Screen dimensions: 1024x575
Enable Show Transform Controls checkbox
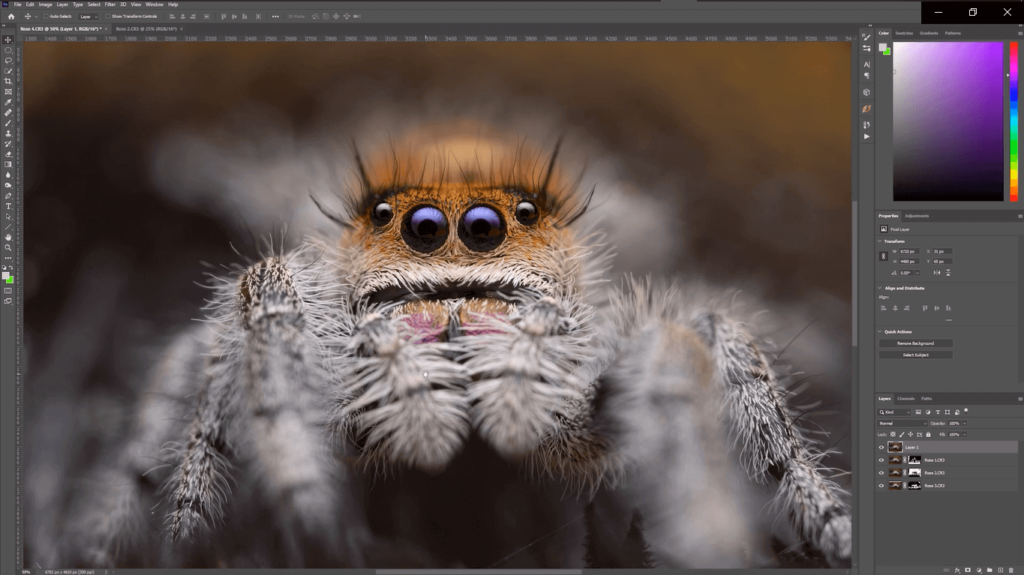[x=108, y=16]
